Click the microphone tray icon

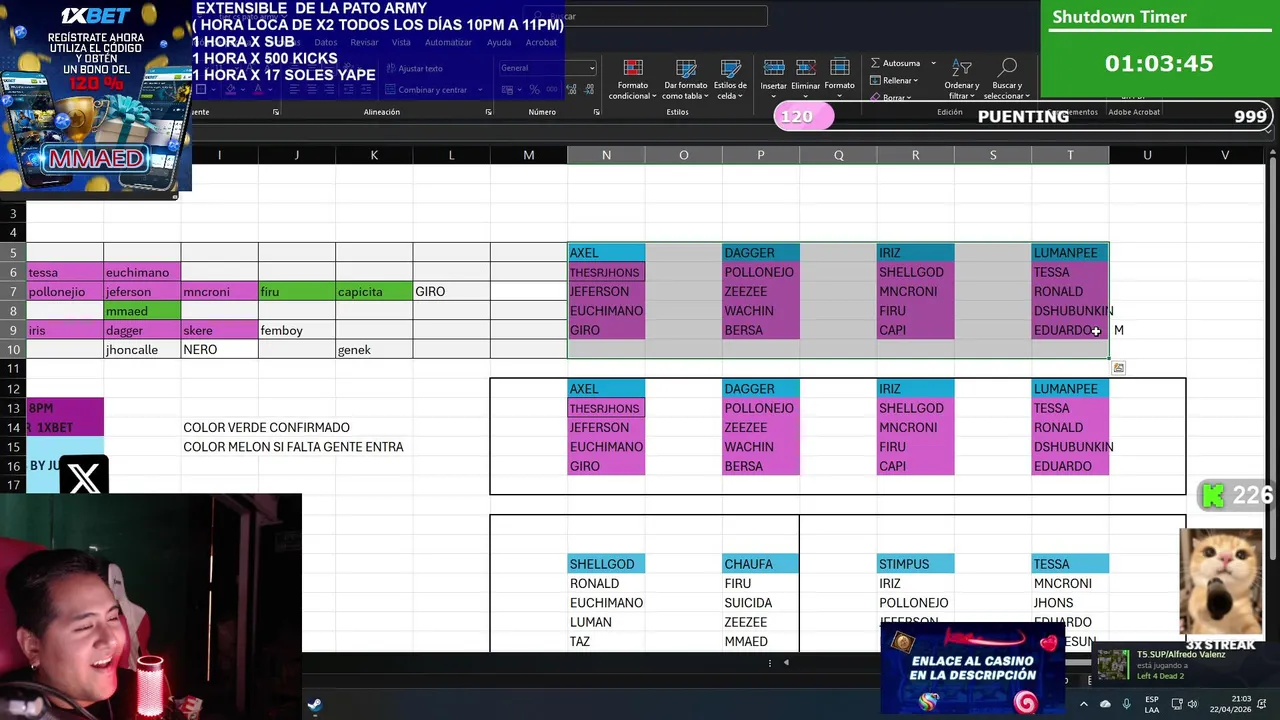1127,704
